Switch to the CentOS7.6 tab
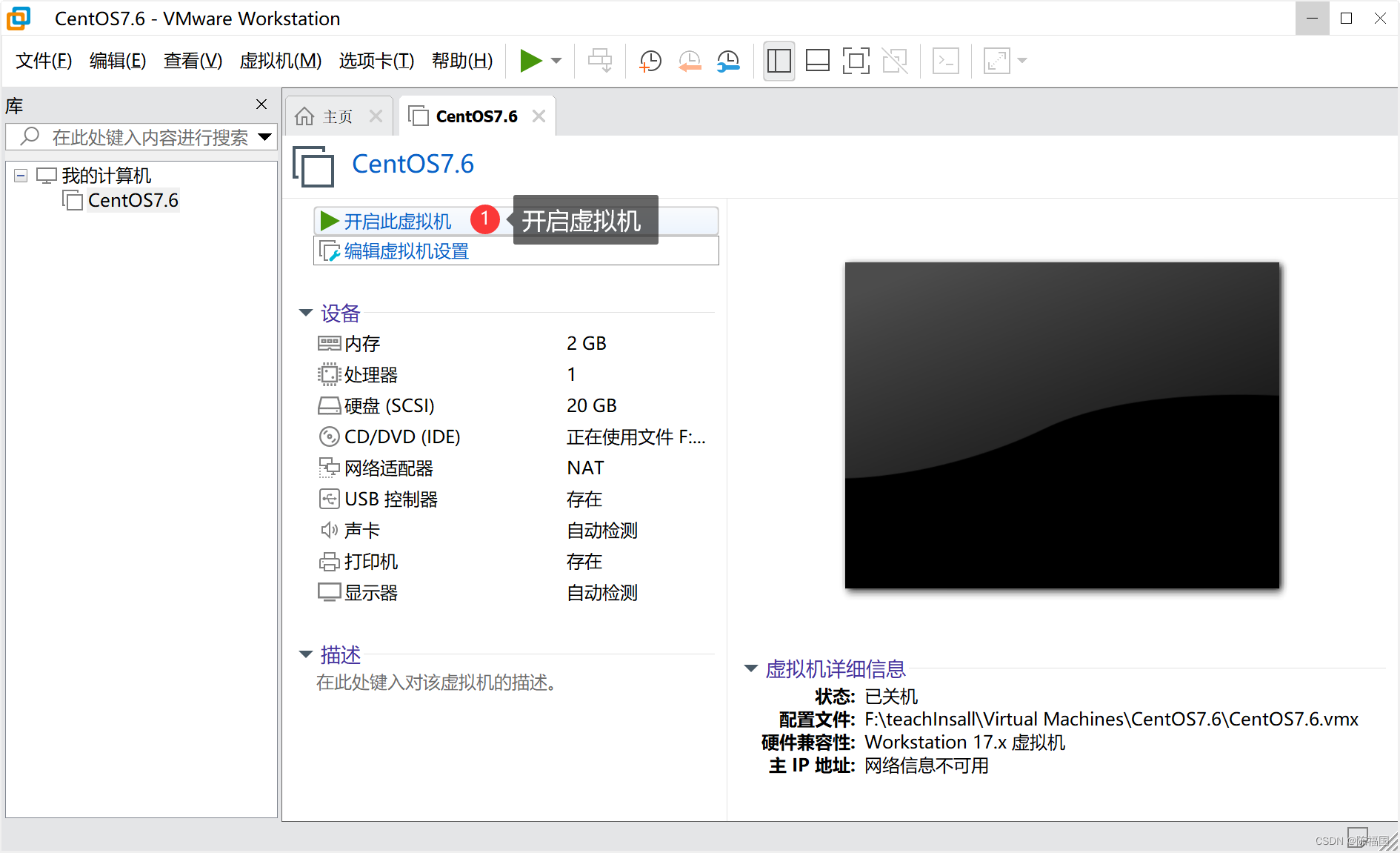Screen dimensions: 1400x853 pyautogui.click(x=476, y=116)
